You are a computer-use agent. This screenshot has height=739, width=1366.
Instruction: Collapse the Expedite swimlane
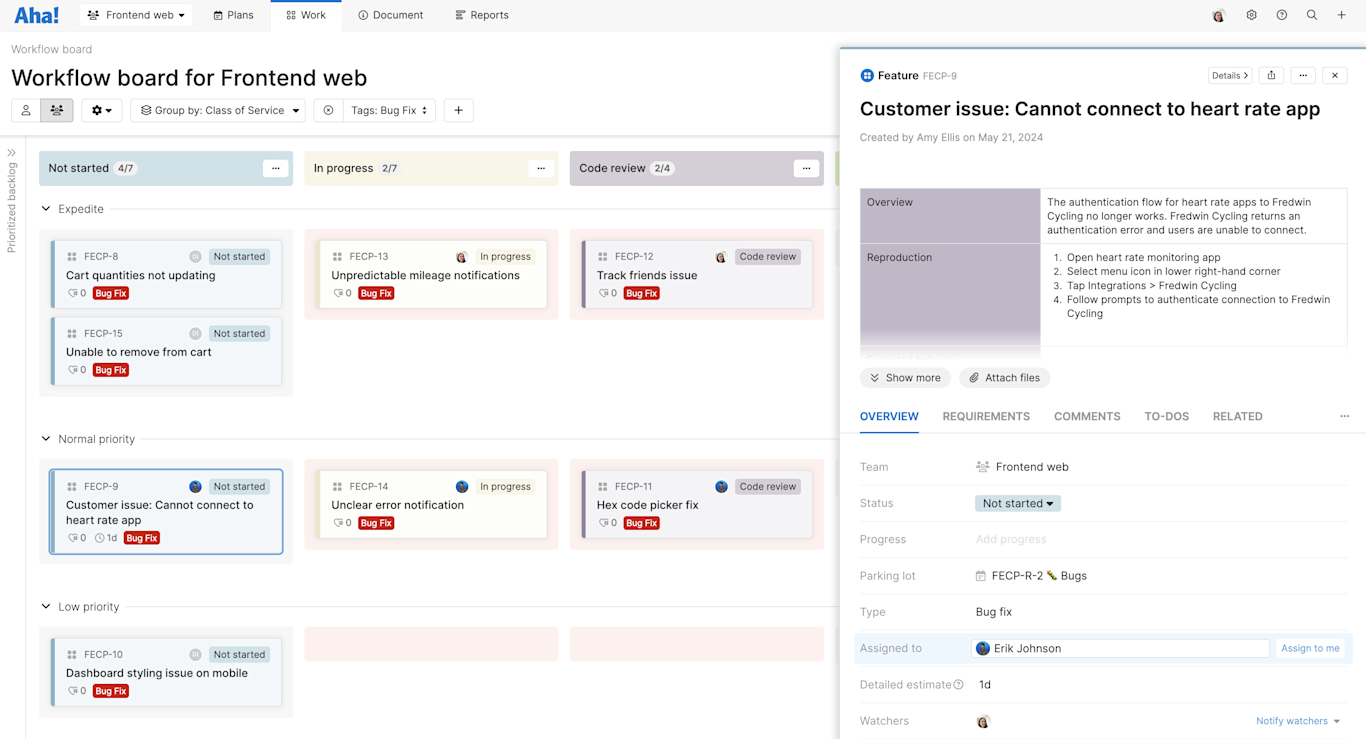44,209
